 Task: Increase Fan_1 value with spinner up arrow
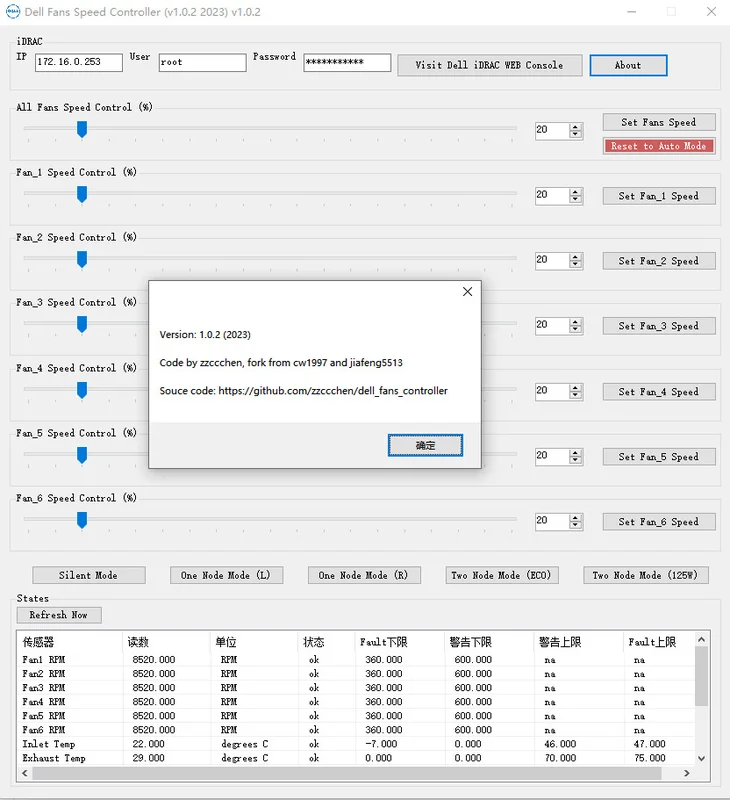click(575, 191)
